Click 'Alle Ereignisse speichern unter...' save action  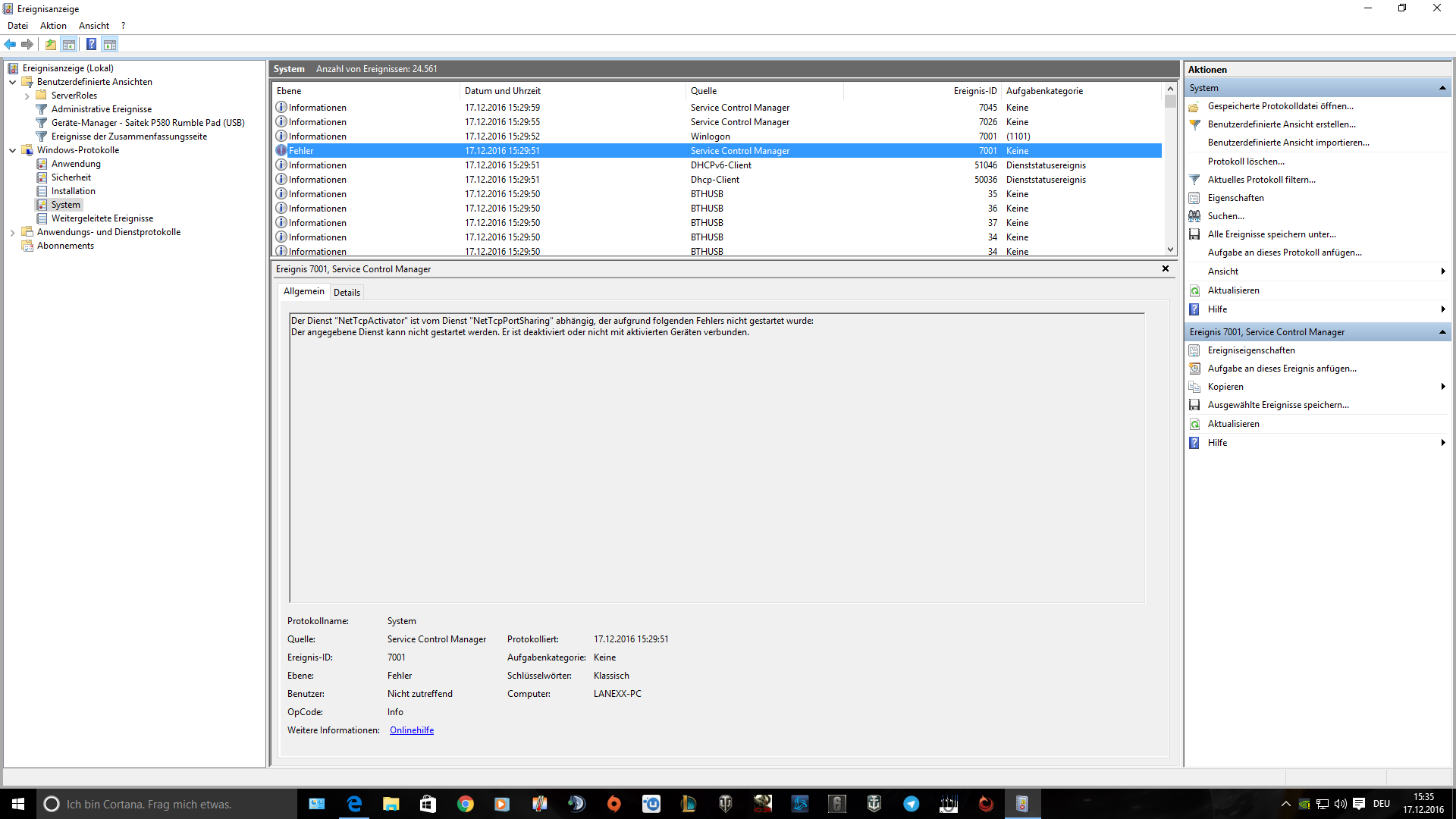click(x=1272, y=234)
